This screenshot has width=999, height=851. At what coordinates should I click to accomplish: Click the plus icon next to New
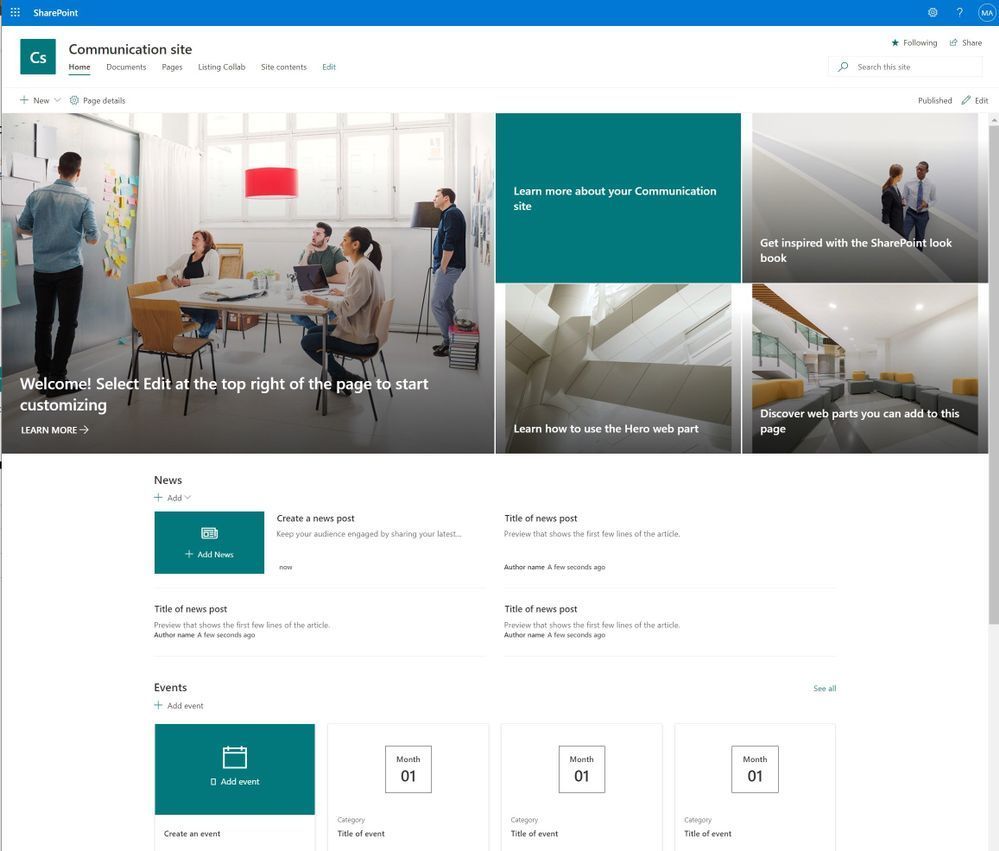[24, 100]
